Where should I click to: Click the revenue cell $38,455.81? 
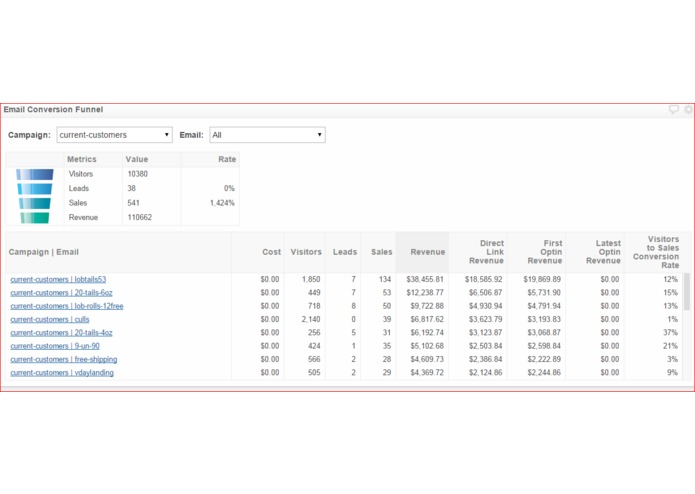click(x=425, y=280)
